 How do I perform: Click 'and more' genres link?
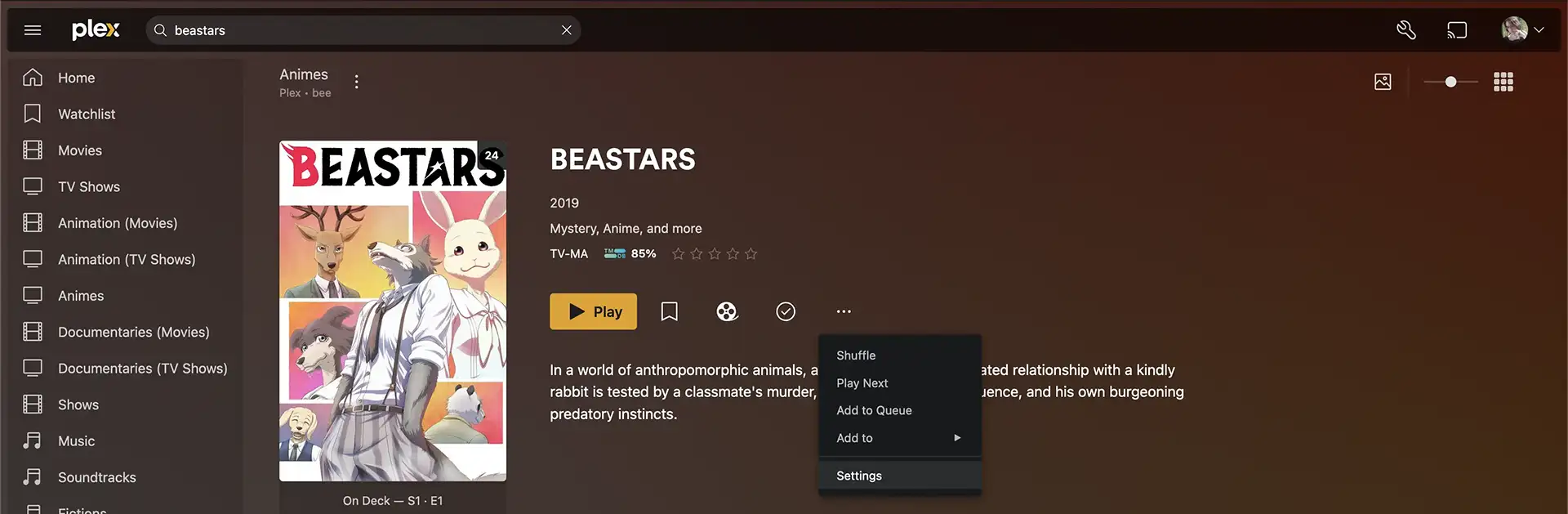click(x=675, y=229)
